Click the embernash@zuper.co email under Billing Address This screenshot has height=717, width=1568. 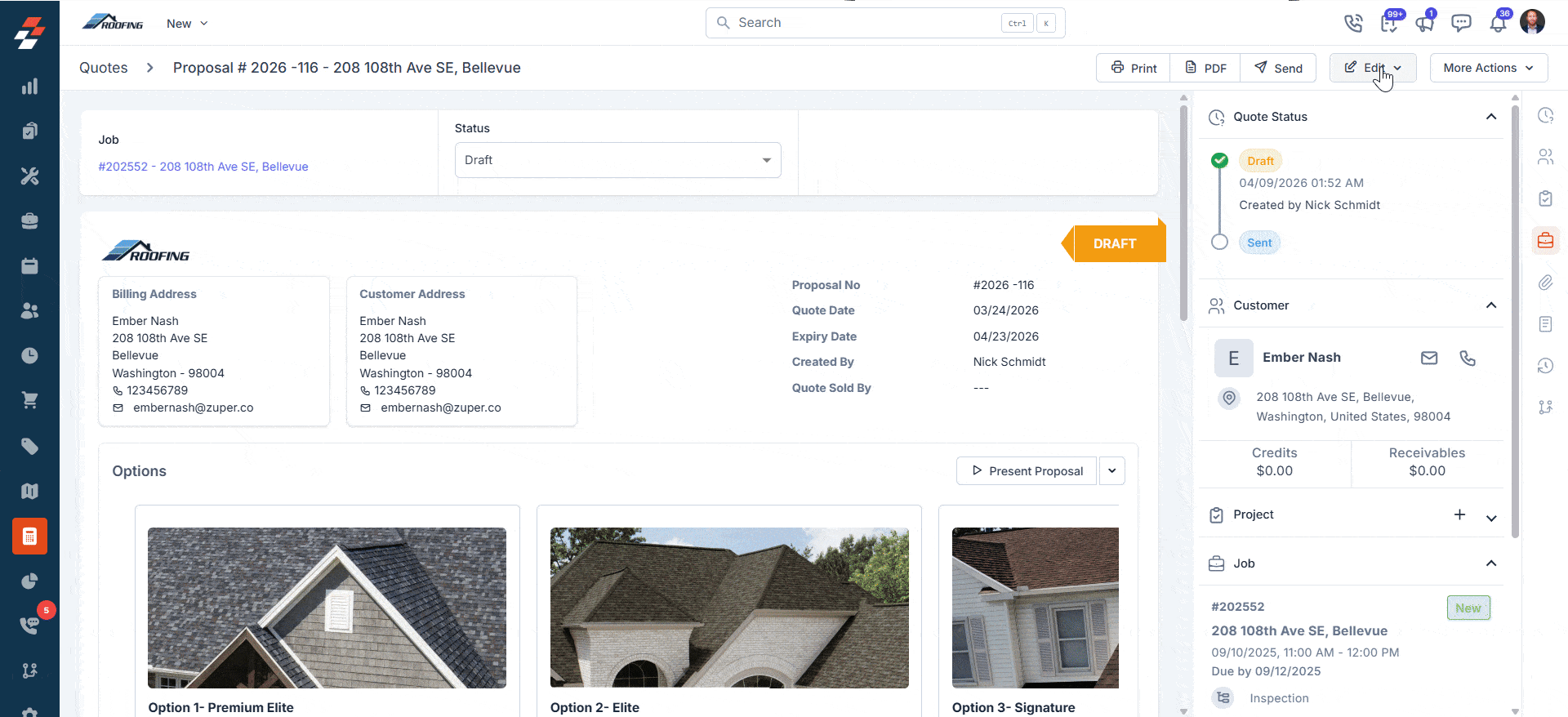pos(194,407)
